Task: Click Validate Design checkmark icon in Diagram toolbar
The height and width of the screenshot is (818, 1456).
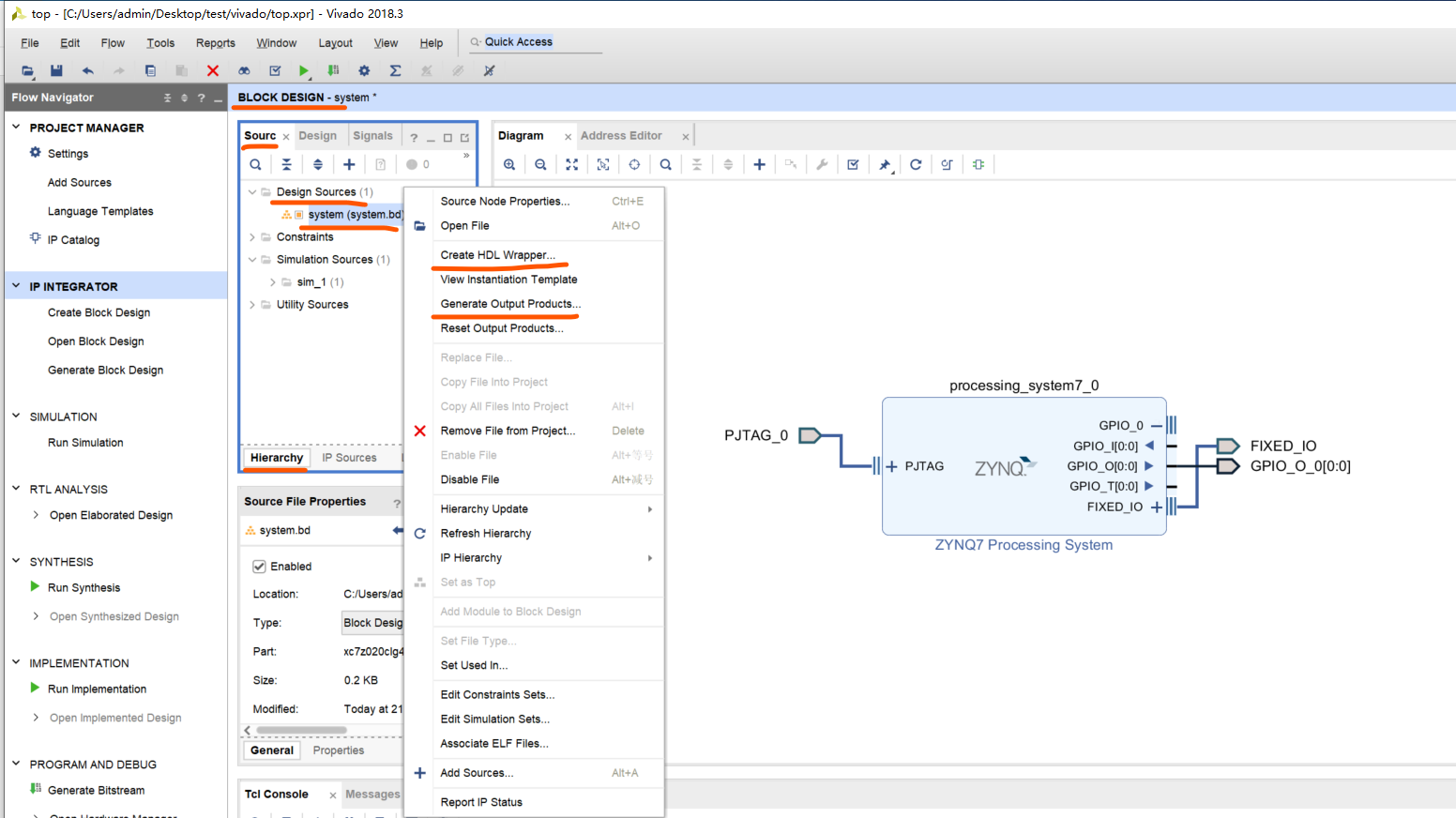Action: pyautogui.click(x=853, y=164)
